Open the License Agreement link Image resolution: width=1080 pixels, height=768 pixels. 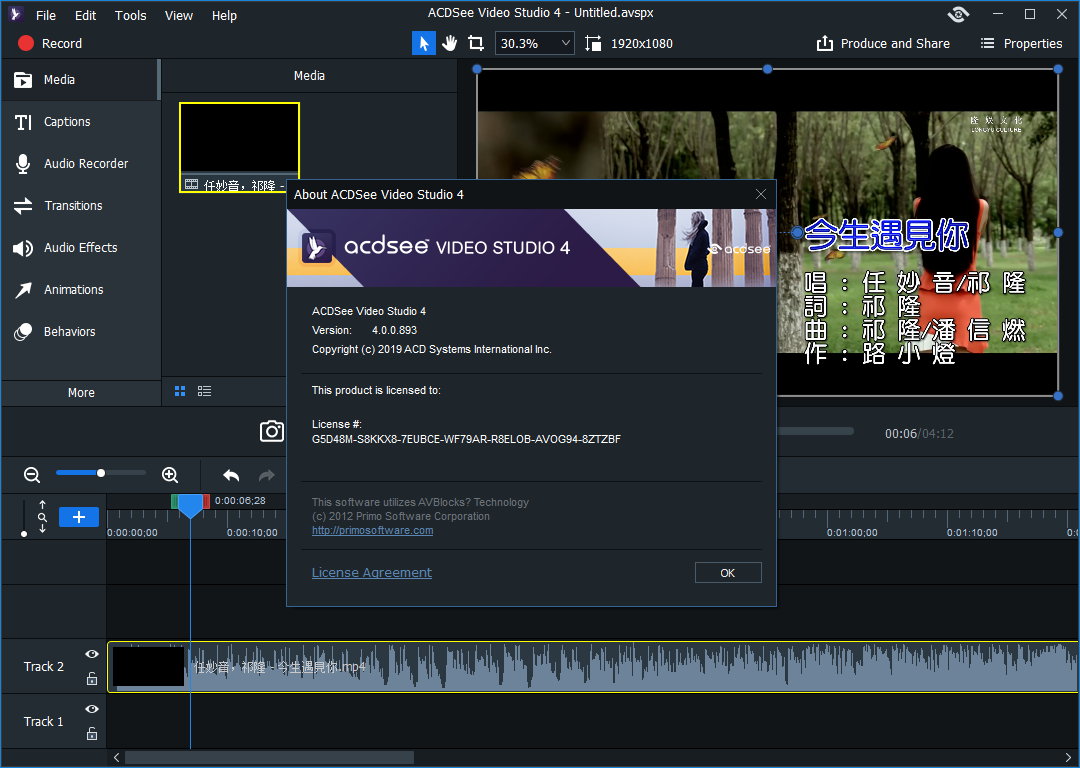(x=372, y=573)
